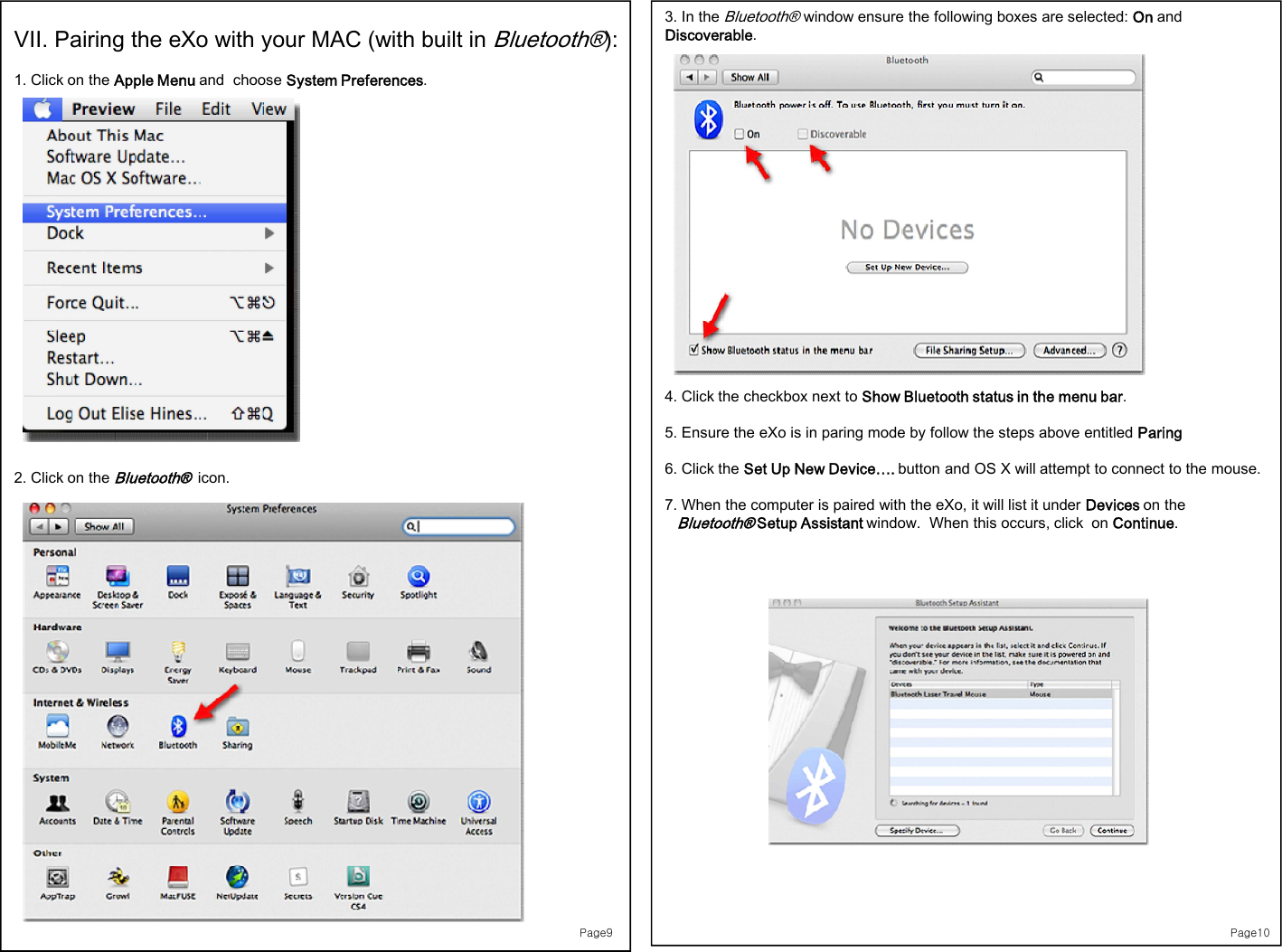Choose Shut Down from the menu

coord(94,380)
